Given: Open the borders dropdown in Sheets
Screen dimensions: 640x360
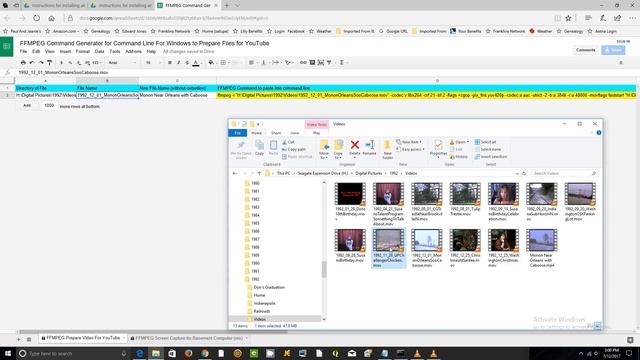Looking at the screenshot, I should point(223,62).
